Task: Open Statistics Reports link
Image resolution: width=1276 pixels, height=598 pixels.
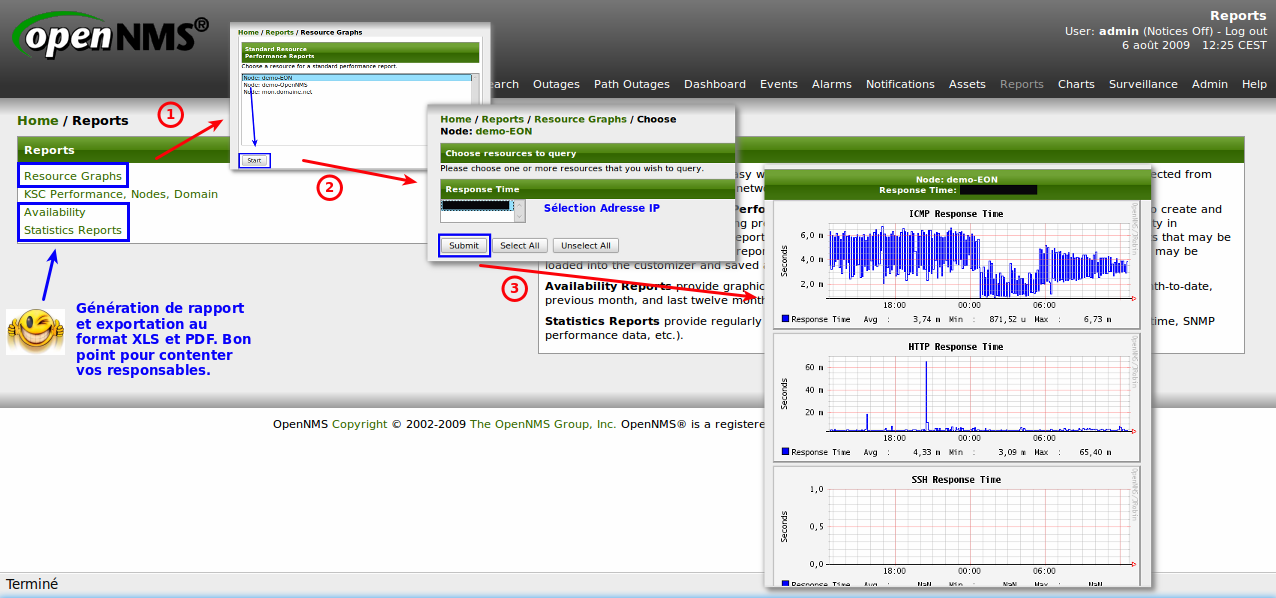Action: (x=73, y=230)
